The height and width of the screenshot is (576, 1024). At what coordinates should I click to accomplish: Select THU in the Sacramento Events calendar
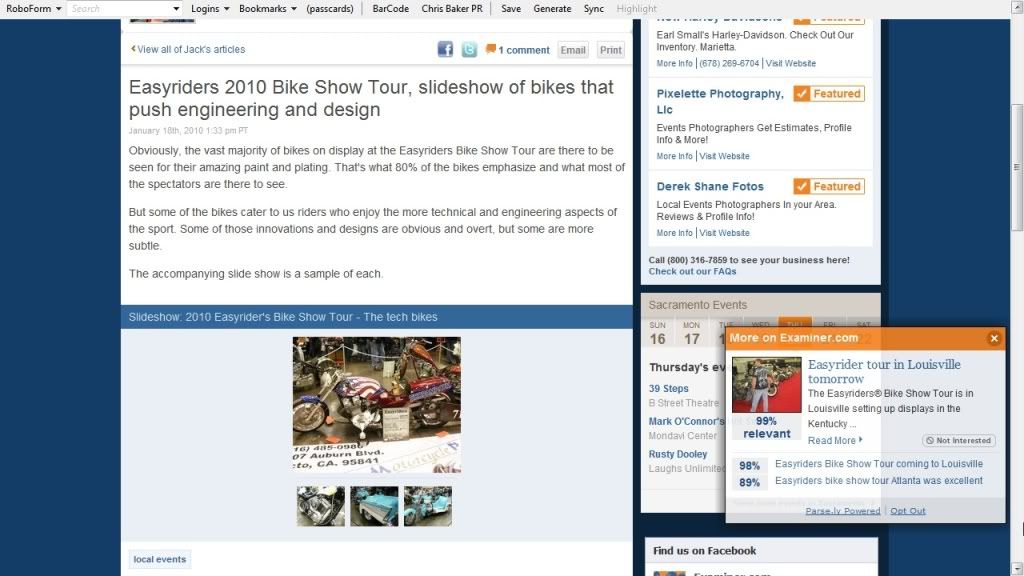795,325
